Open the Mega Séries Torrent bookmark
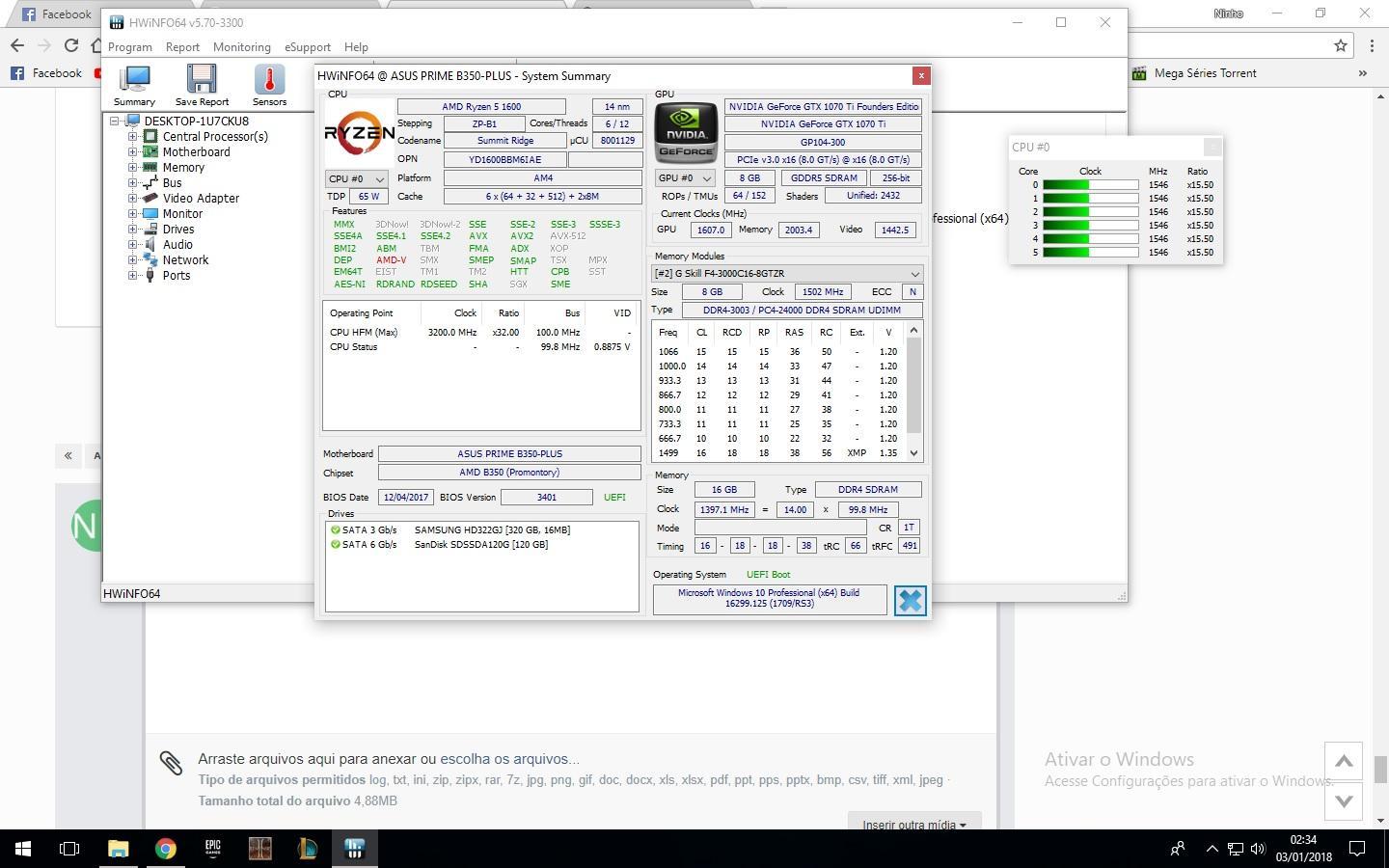The width and height of the screenshot is (1389, 868). click(1194, 73)
